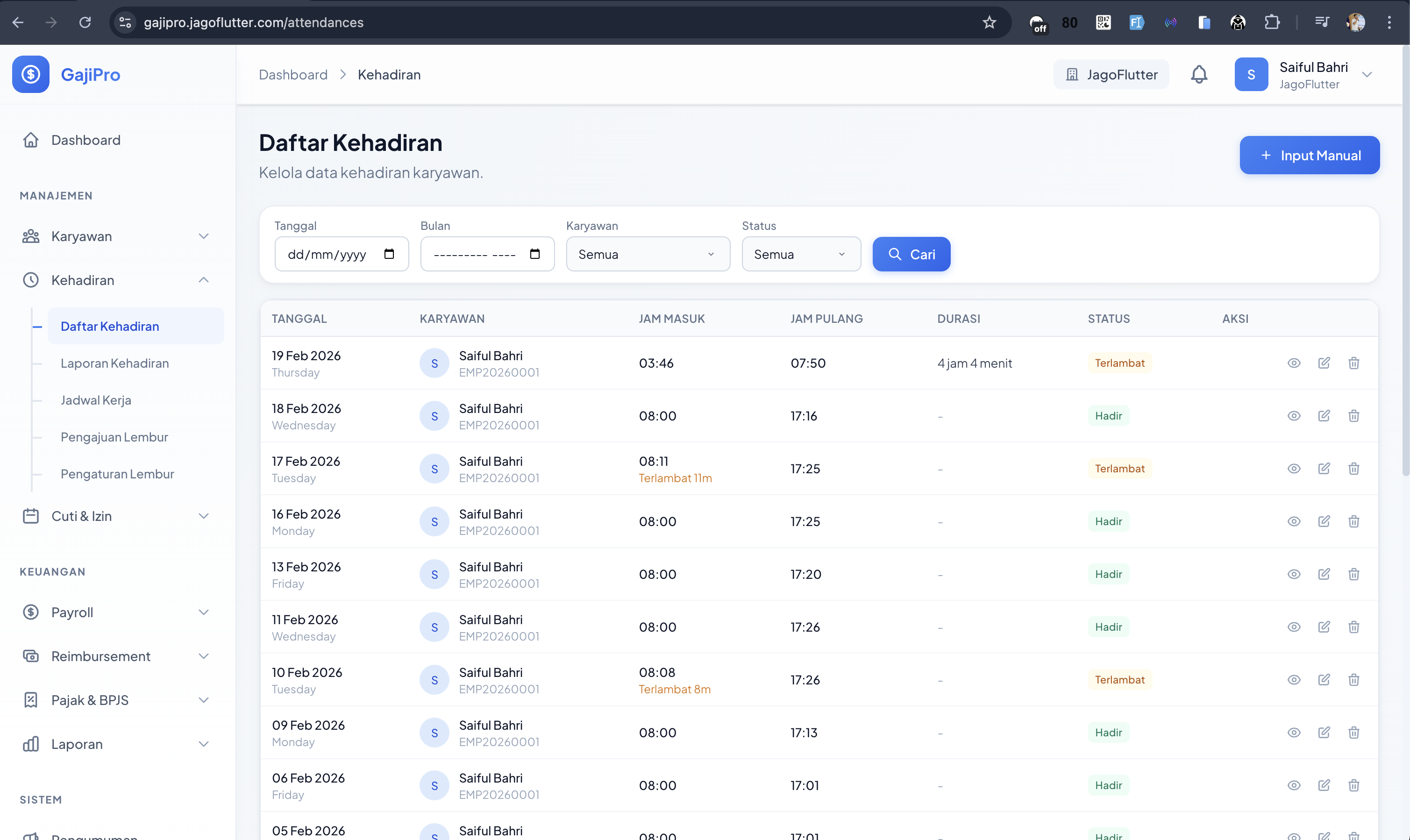The width and height of the screenshot is (1410, 840).
Task: Open the Karyawan filter dropdown
Action: [x=648, y=254]
